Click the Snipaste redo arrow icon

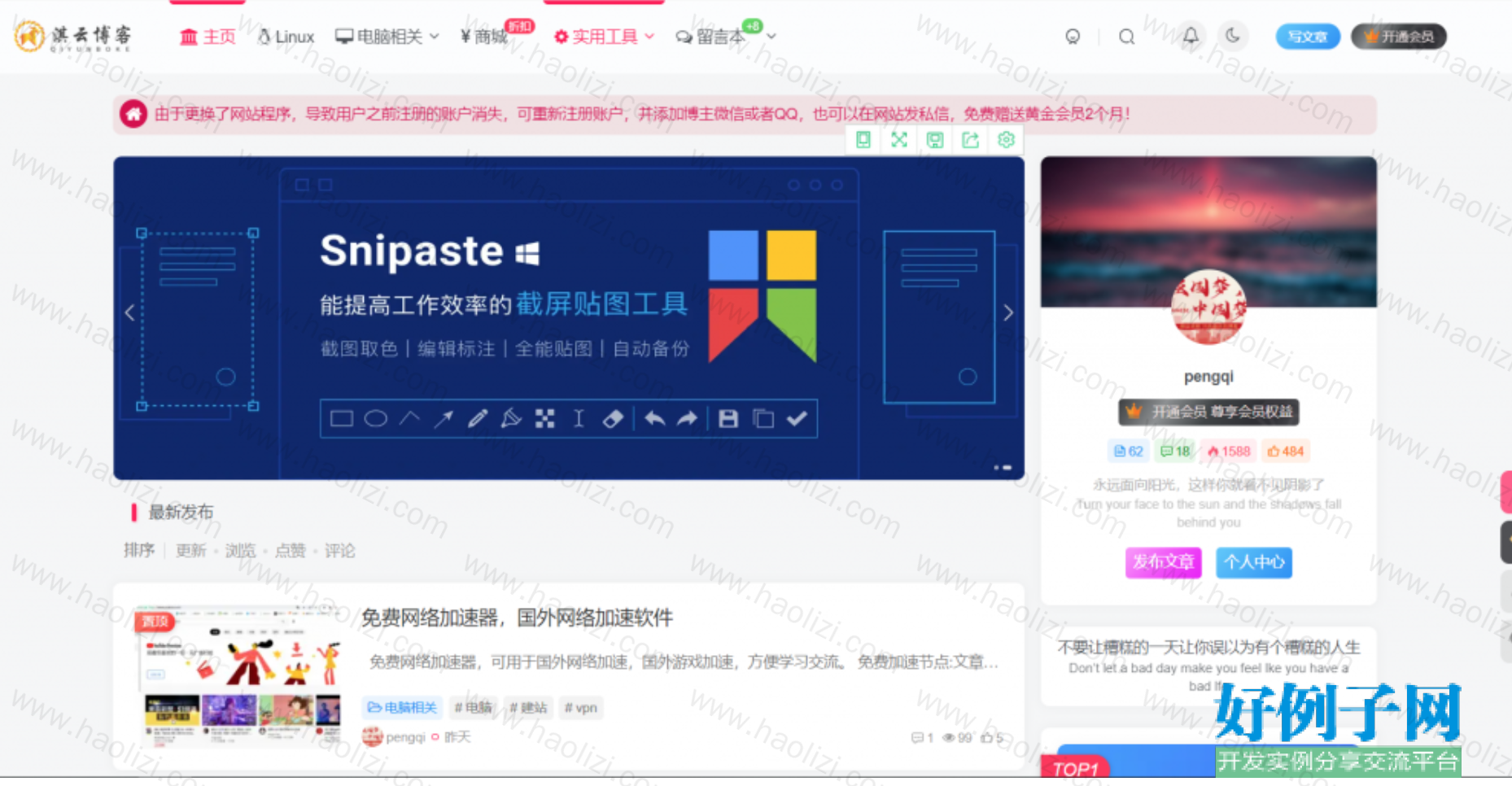point(688,419)
